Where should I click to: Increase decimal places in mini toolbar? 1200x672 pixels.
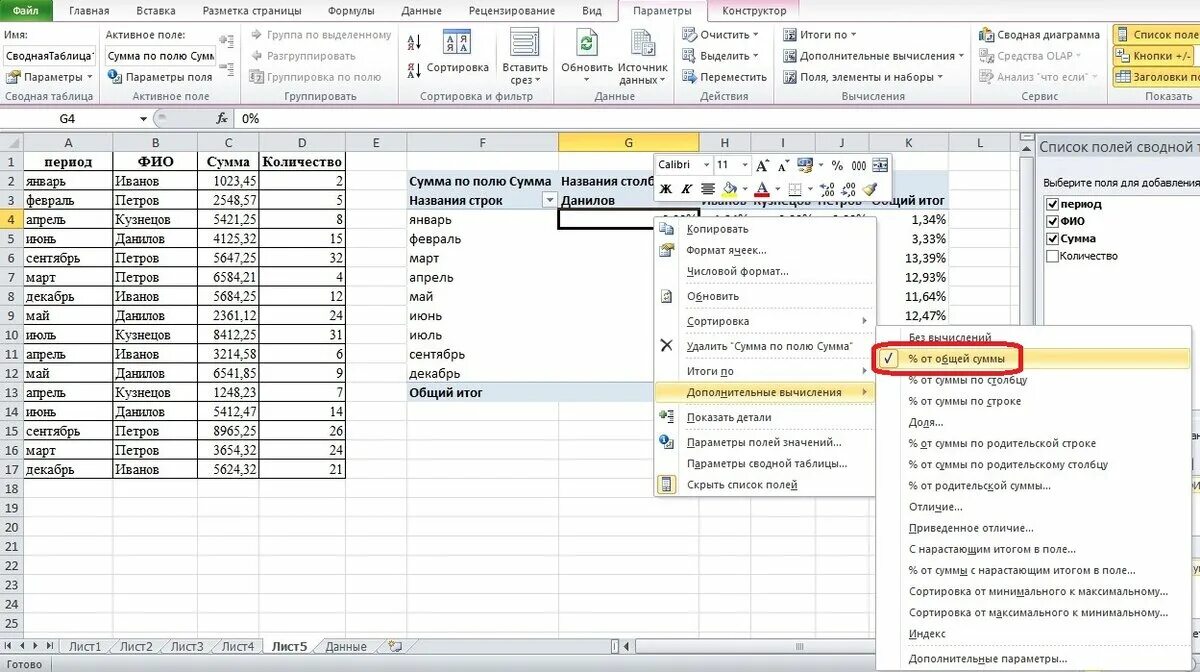pyautogui.click(x=827, y=189)
